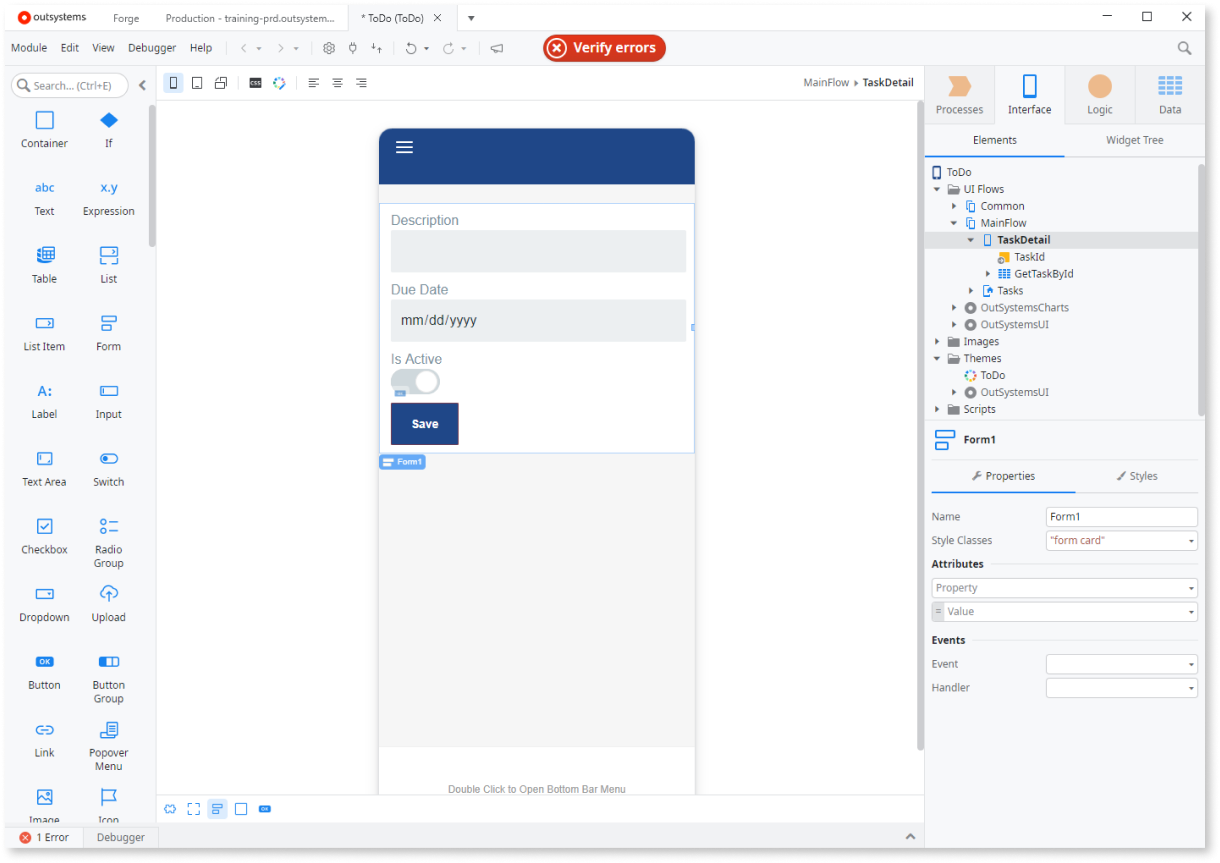Collapse the MainFlow node in Elements tree
1220x863 pixels.
tap(953, 222)
